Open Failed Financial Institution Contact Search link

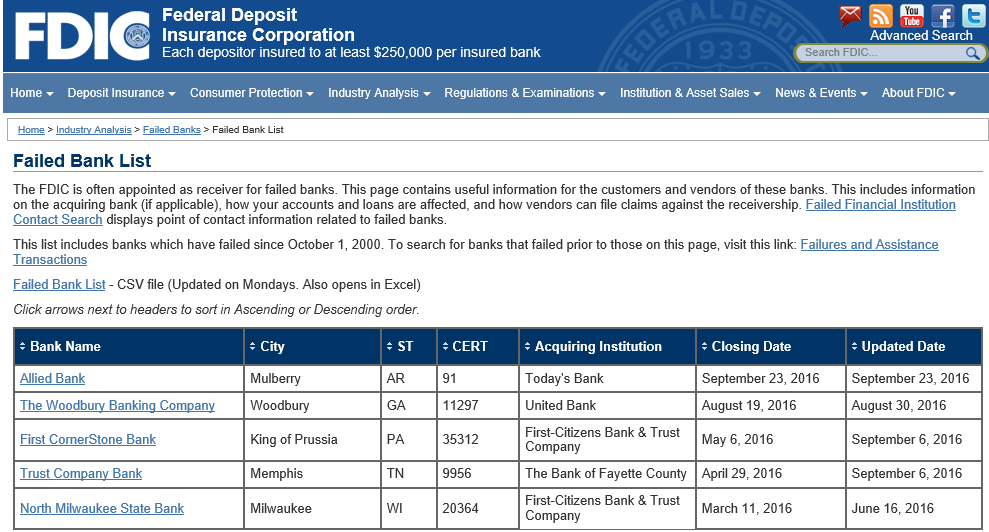(881, 204)
